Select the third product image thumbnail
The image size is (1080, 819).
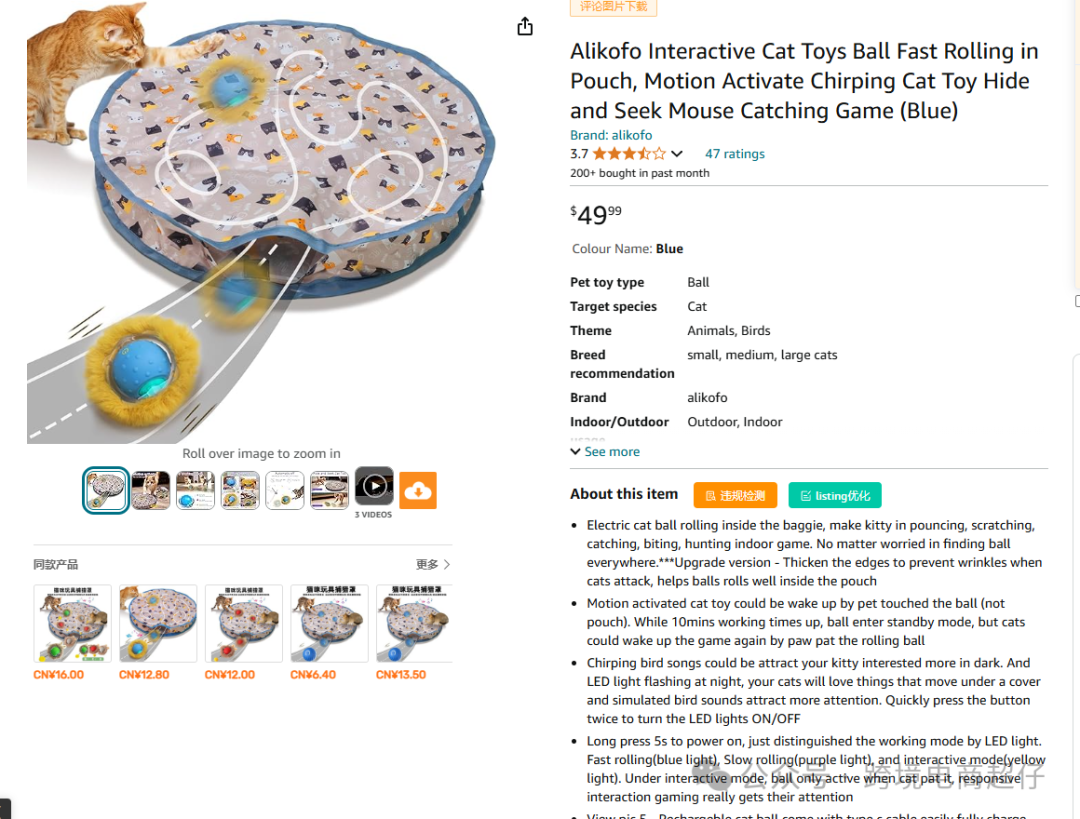point(196,490)
